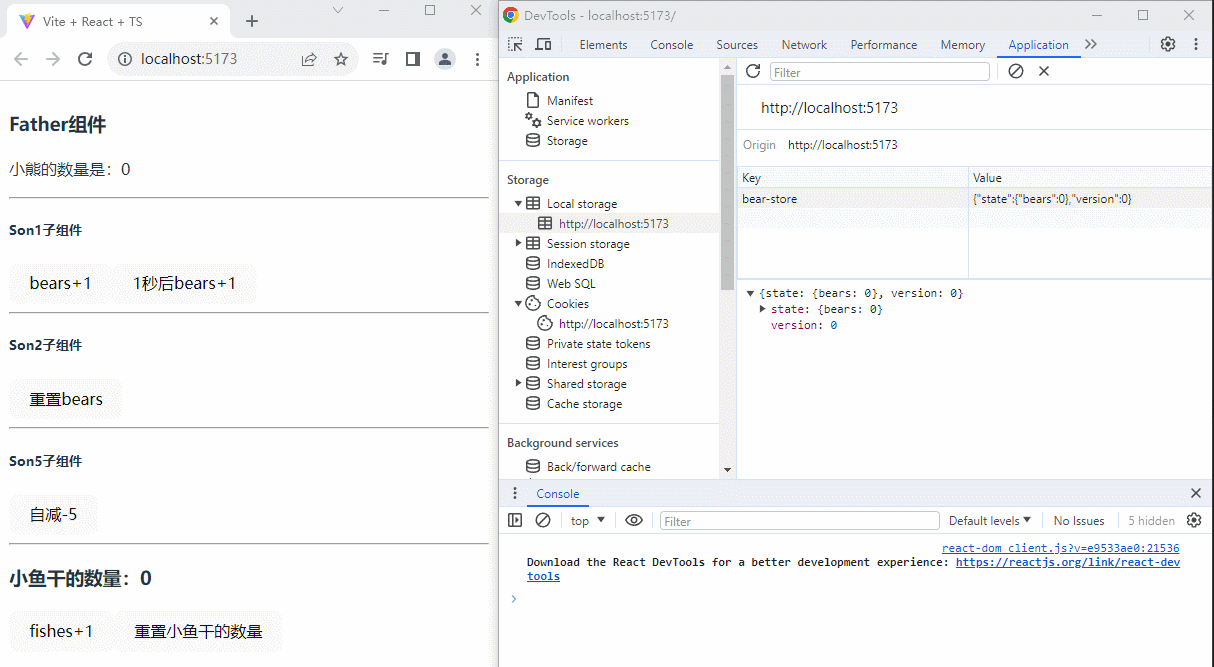Click the storage Filter input field
The height and width of the screenshot is (667, 1214).
(879, 72)
